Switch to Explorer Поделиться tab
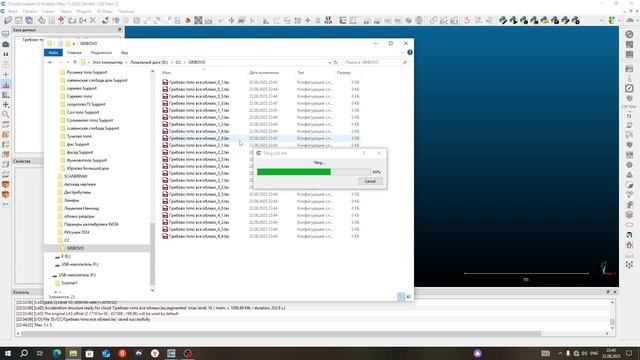The image size is (640, 360). tap(101, 53)
